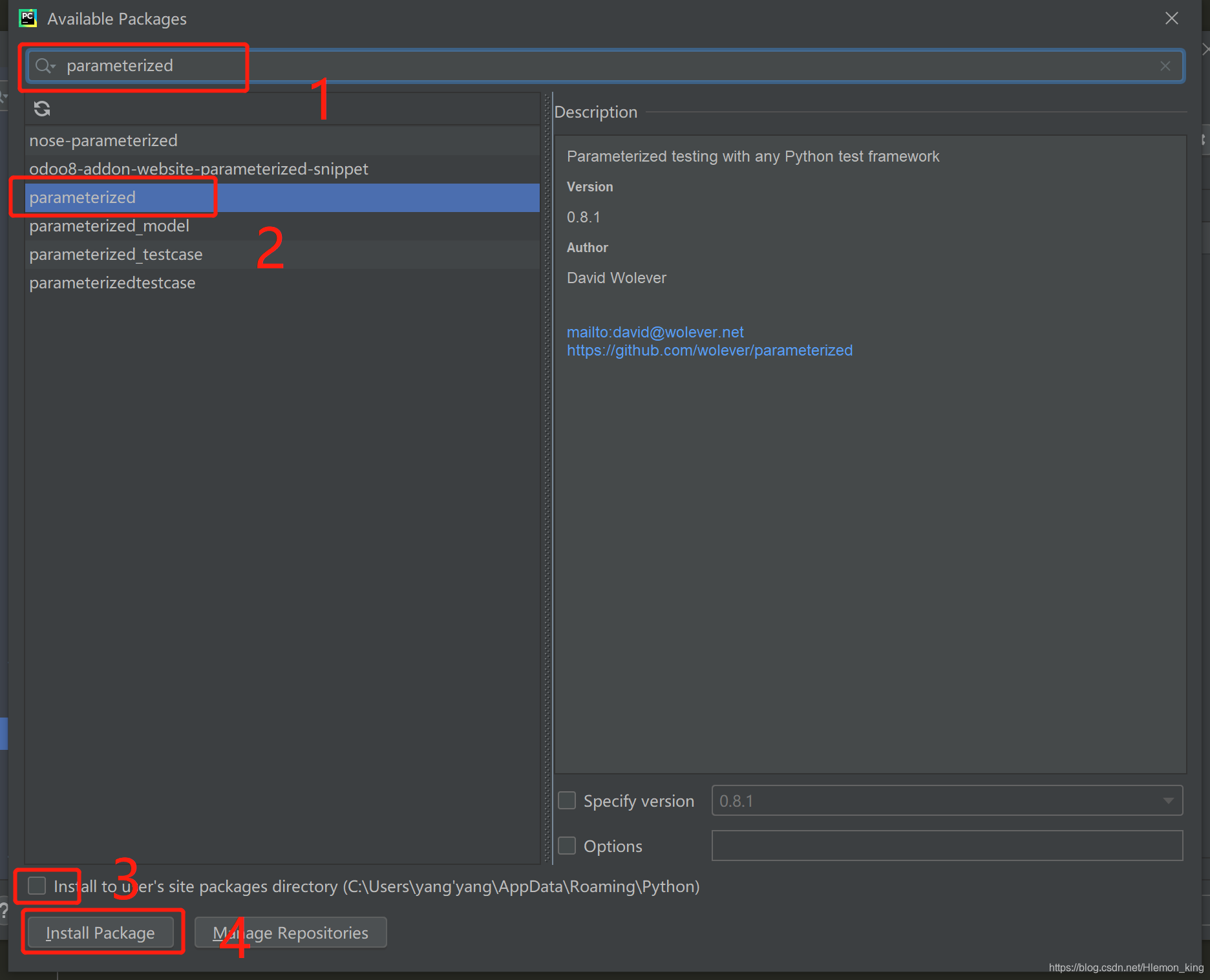This screenshot has height=980, width=1210.
Task: Enable the Specify version checkbox
Action: [x=567, y=801]
